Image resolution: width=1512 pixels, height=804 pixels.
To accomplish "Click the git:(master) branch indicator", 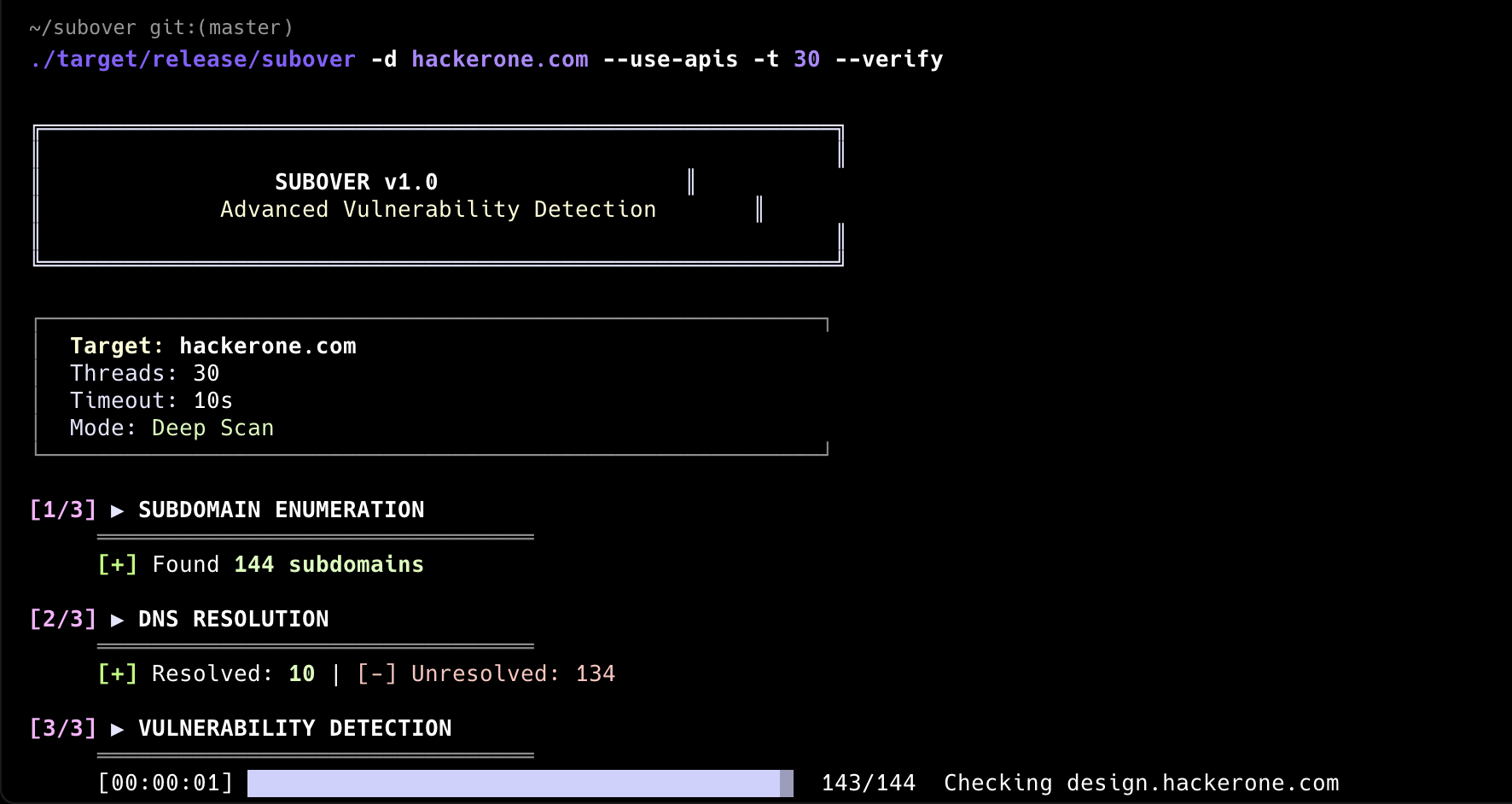I will (x=221, y=28).
